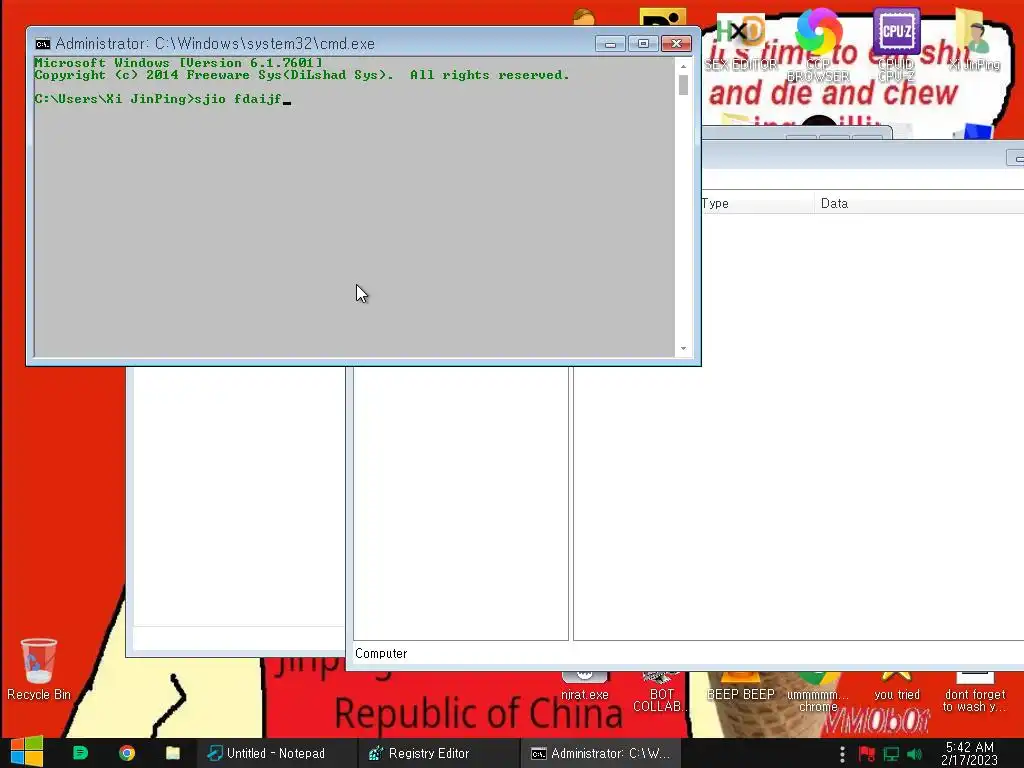
Task: Click the network monitor tray icon
Action: click(891, 754)
